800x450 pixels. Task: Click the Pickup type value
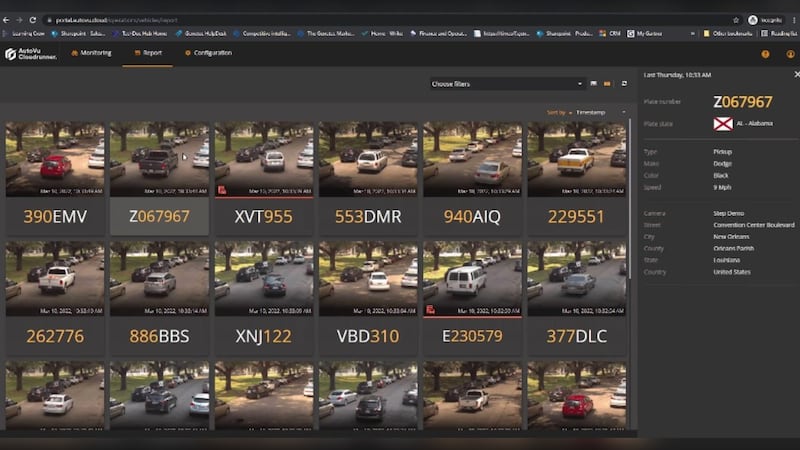[x=722, y=152]
